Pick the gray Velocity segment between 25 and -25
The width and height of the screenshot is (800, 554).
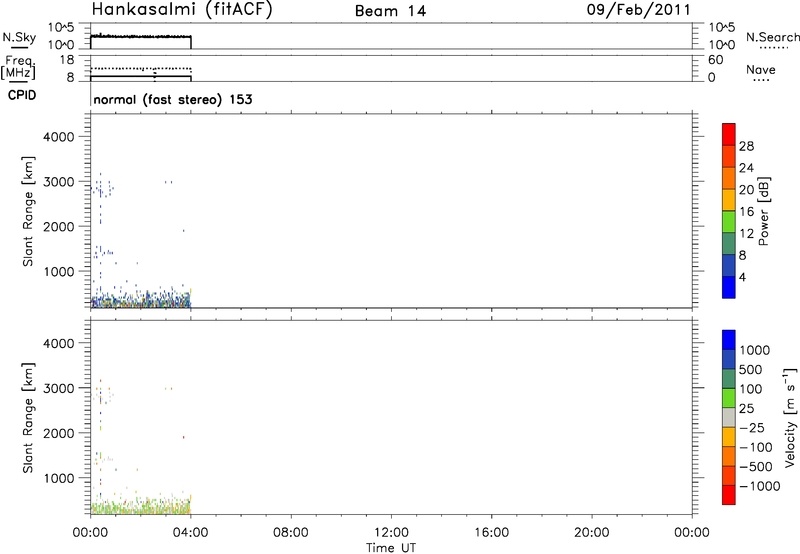[x=729, y=418]
